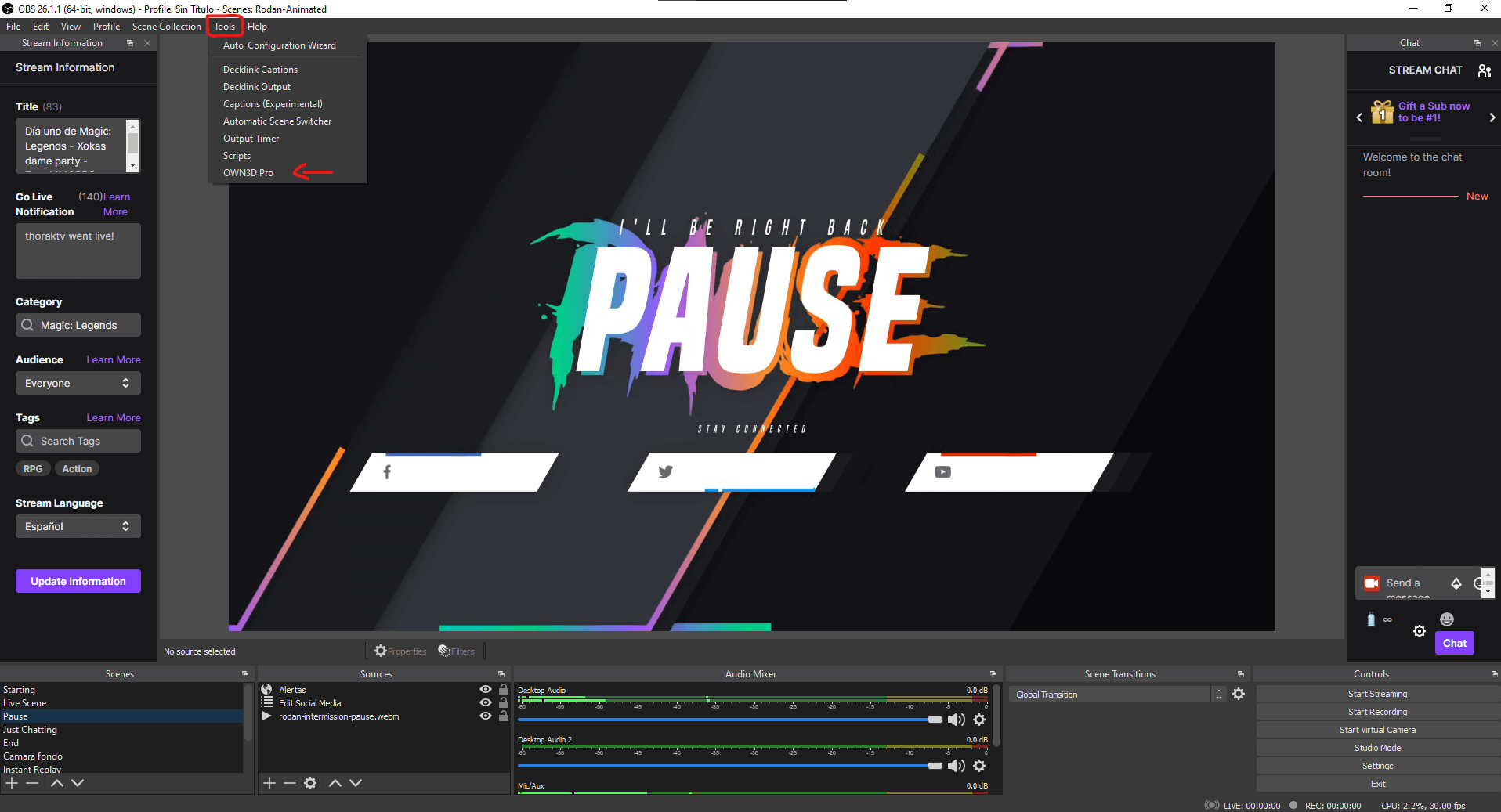This screenshot has height=812, width=1501.
Task: Open source properties with the gear icon
Action: pos(310,783)
